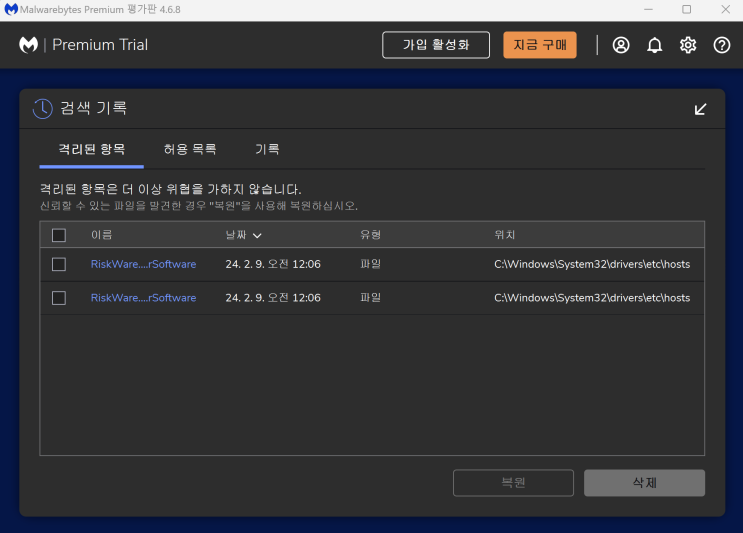Screen dimensions: 743x533
Task: Click the clock icon beside 검색 기록
Action: click(43, 108)
